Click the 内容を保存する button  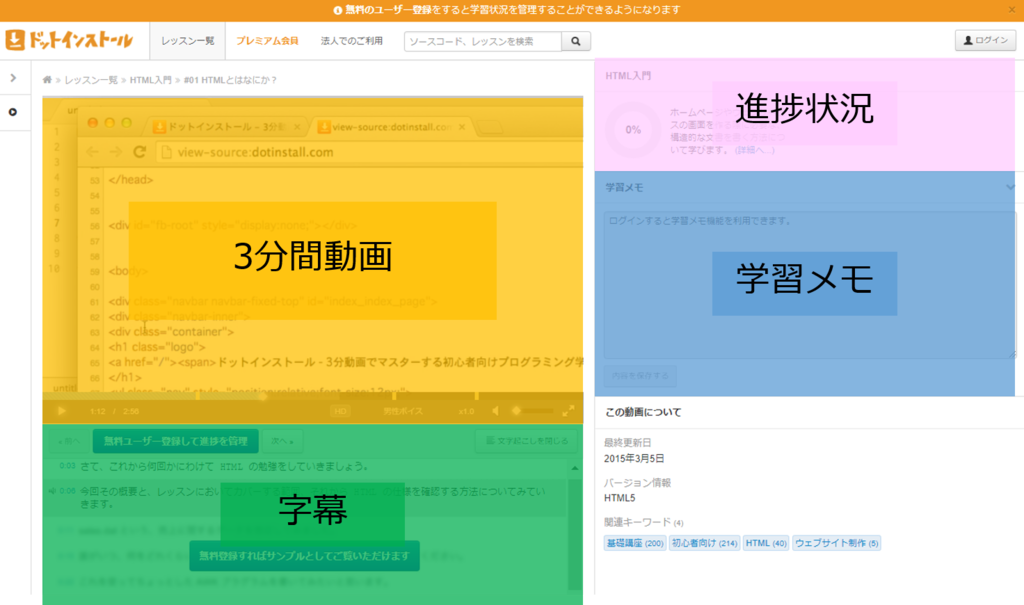(640, 376)
